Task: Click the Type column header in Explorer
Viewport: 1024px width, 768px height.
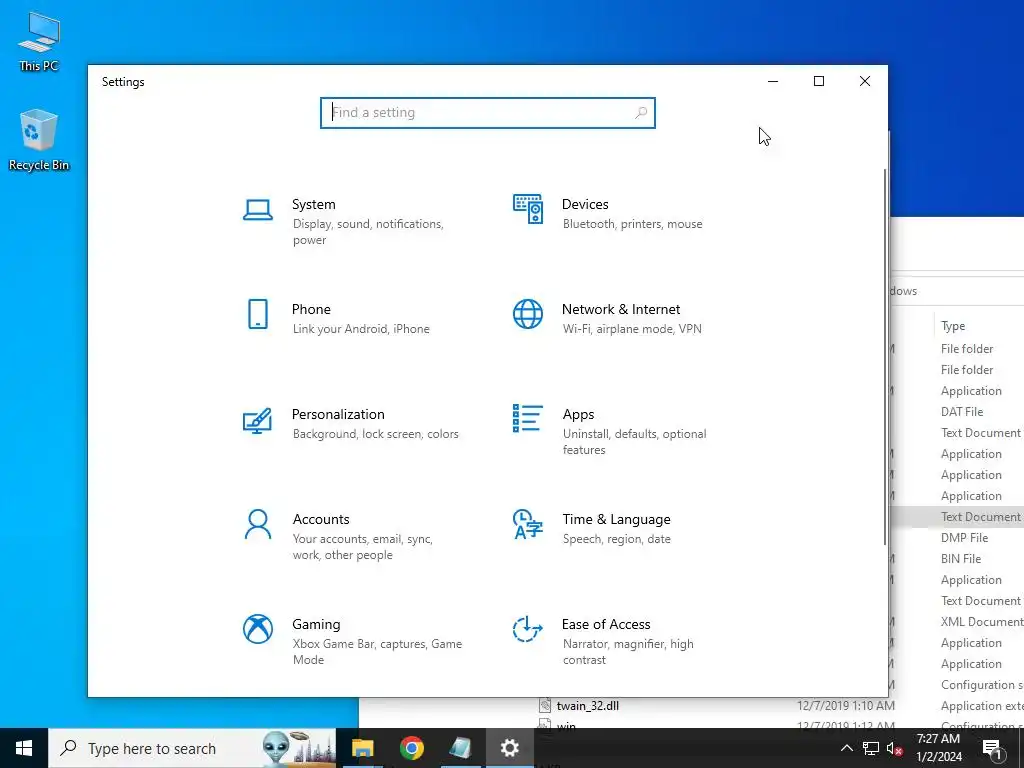Action: pos(953,326)
